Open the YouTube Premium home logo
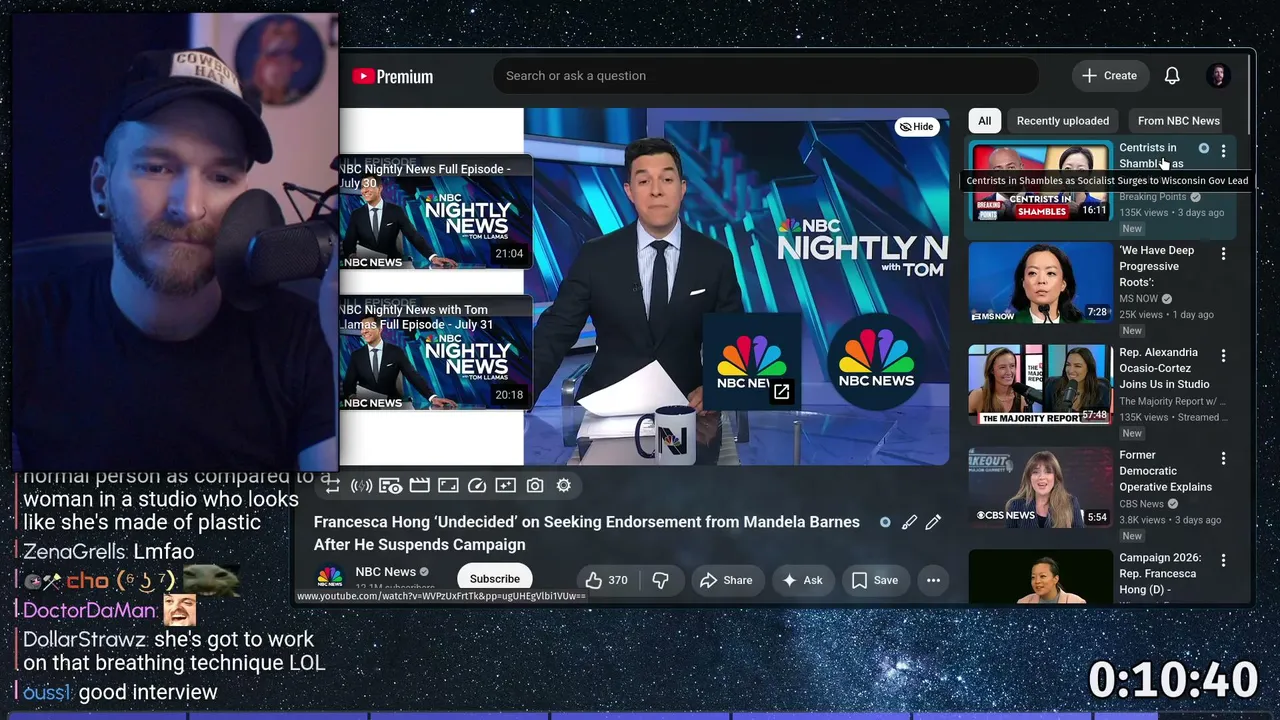1280x720 pixels. coord(392,76)
